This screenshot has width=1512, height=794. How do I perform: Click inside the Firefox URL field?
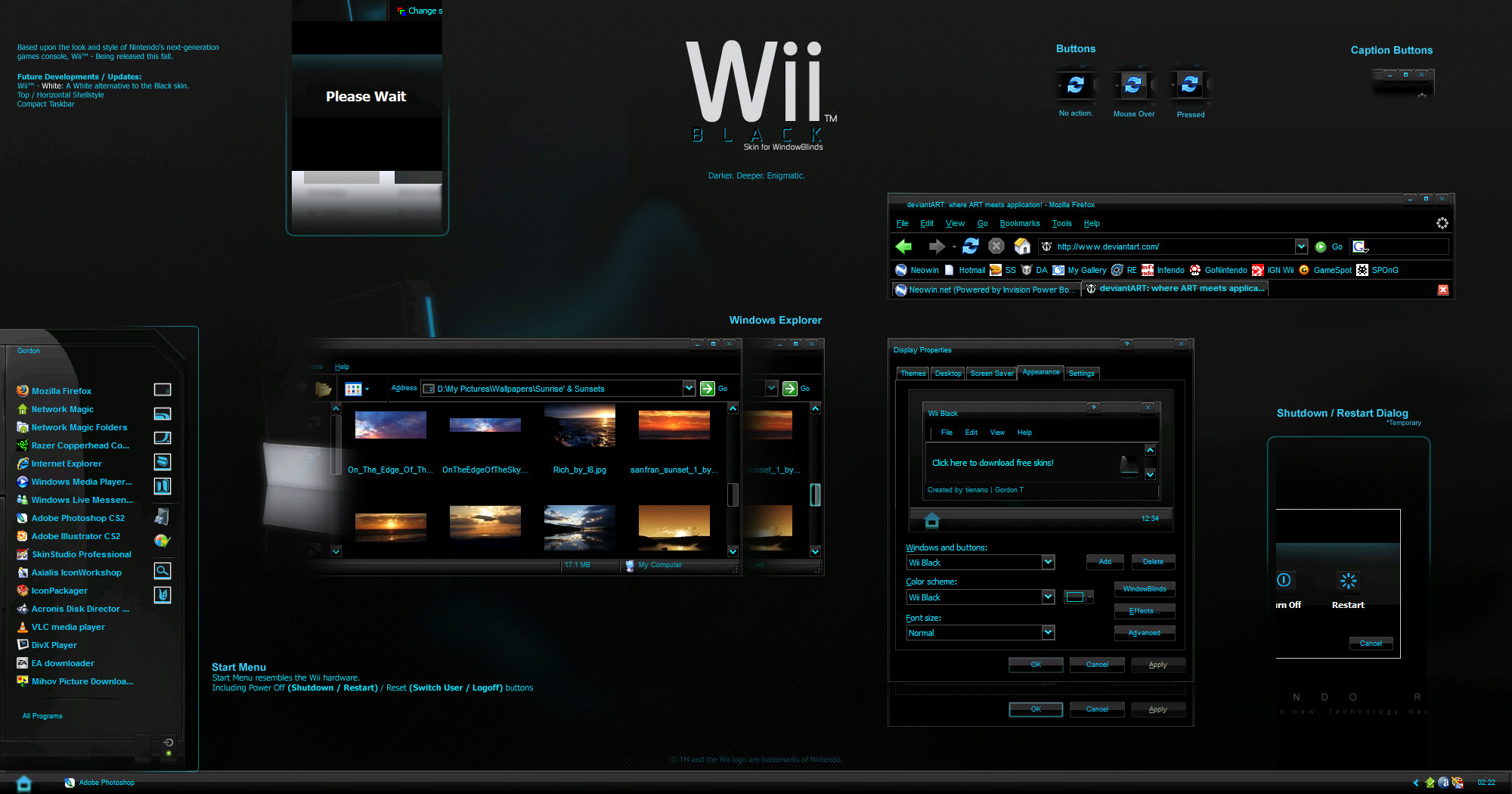point(1173,247)
